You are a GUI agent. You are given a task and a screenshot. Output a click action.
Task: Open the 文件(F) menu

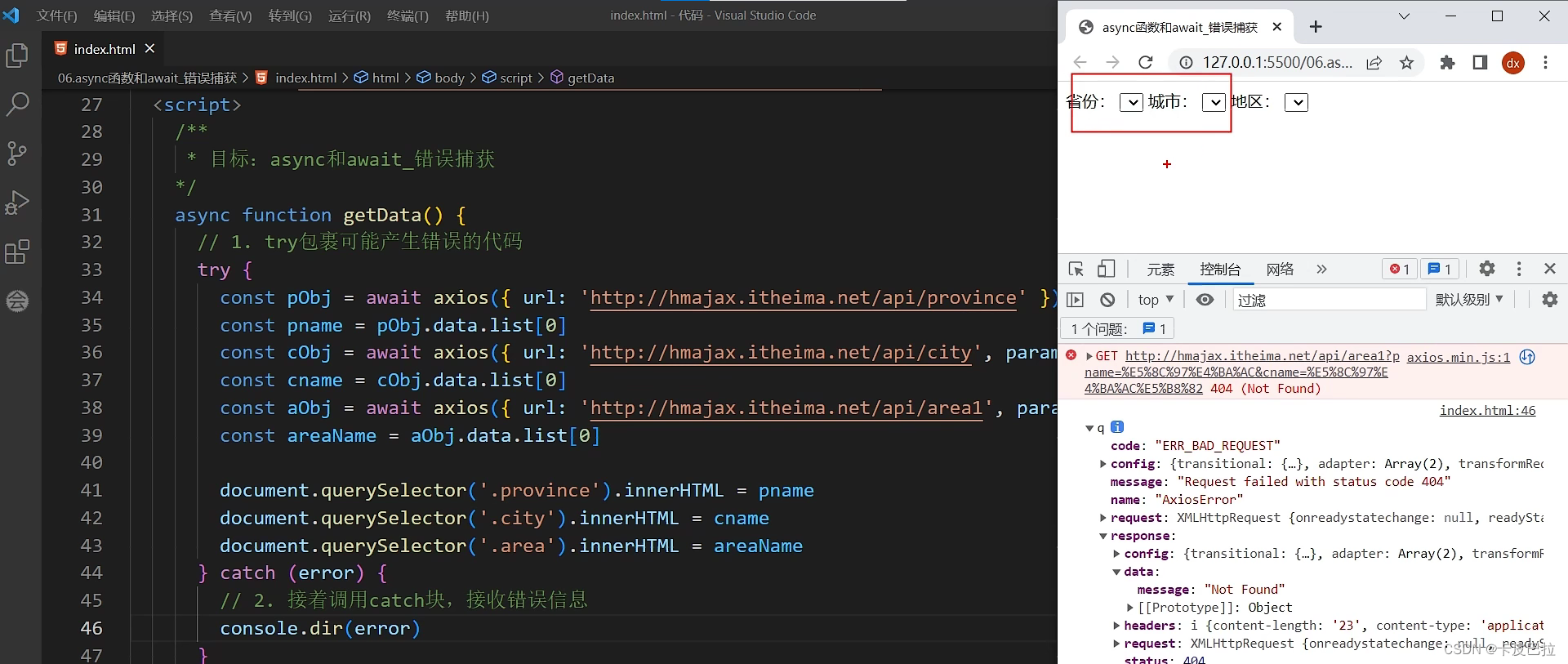(57, 16)
